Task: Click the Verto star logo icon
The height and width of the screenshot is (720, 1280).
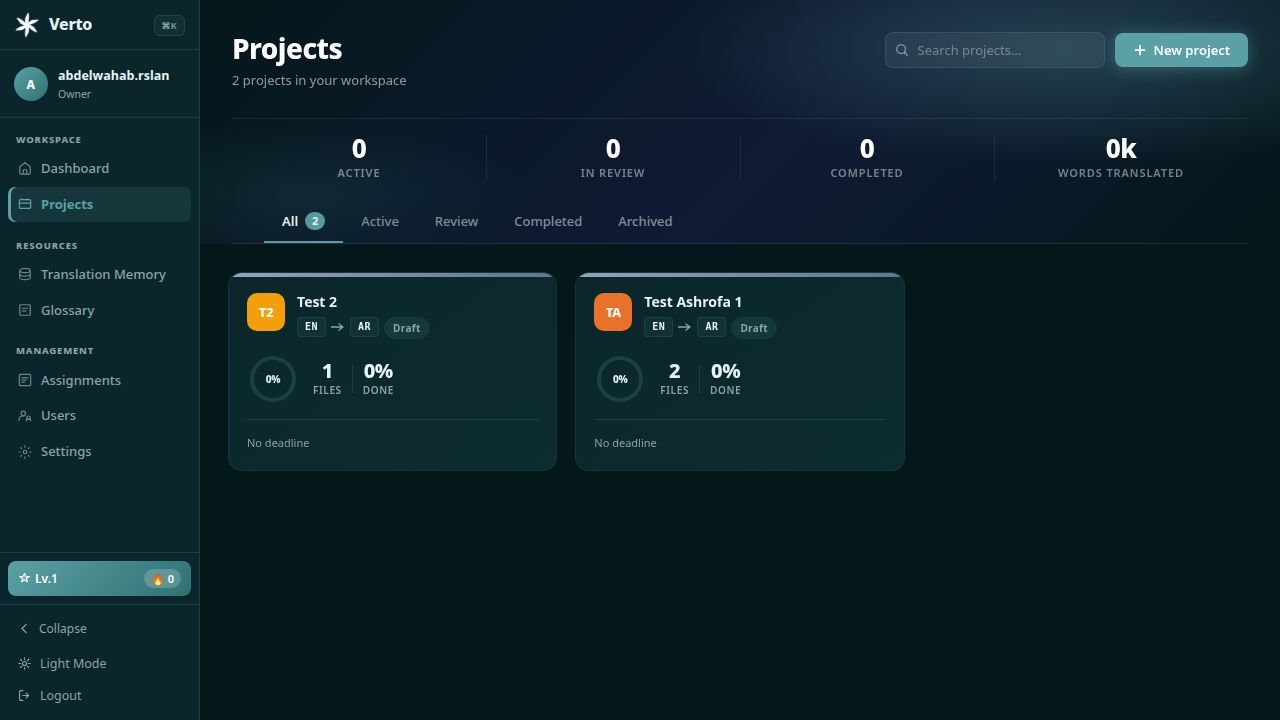Action: pos(27,25)
